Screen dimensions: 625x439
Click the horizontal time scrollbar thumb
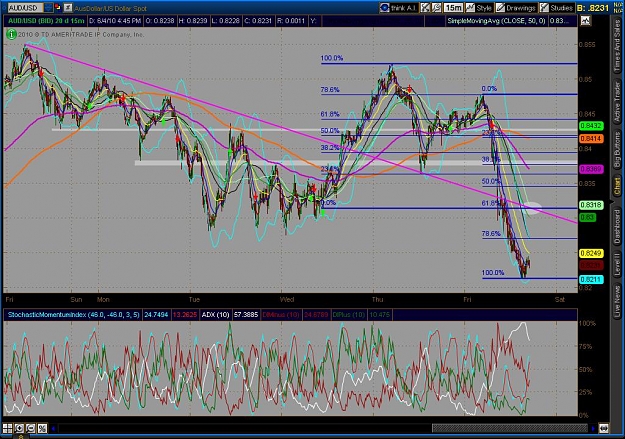click(509, 429)
